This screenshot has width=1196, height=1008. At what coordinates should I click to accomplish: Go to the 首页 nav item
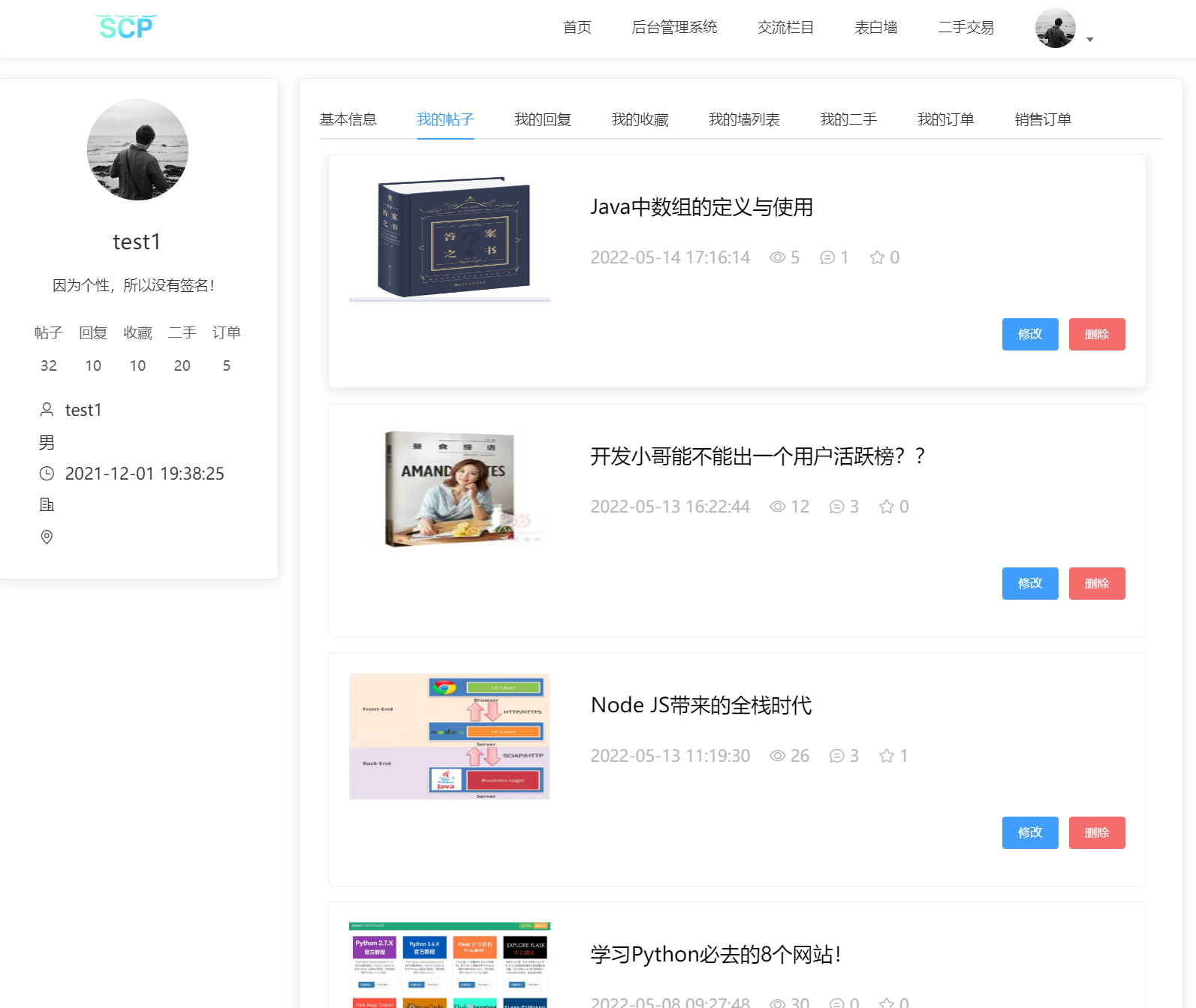point(577,28)
